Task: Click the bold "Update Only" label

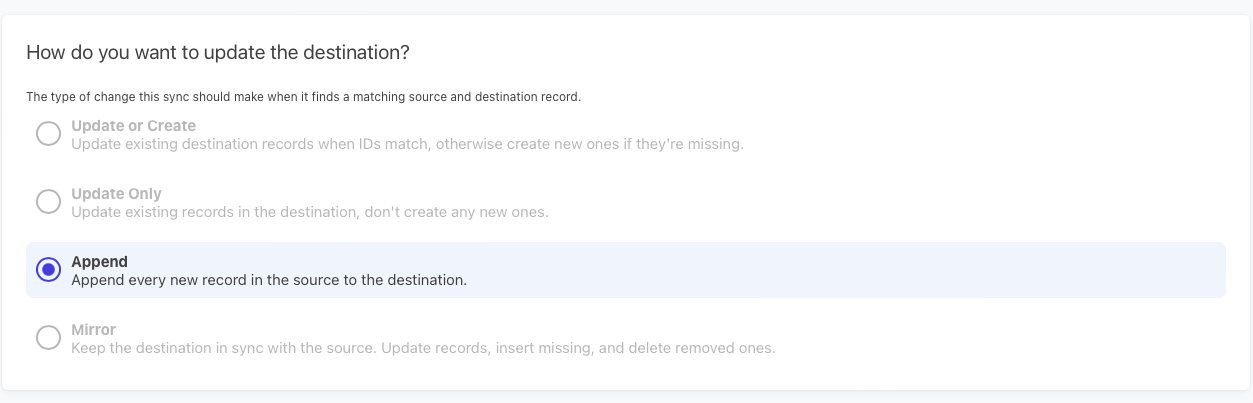Action: point(116,194)
